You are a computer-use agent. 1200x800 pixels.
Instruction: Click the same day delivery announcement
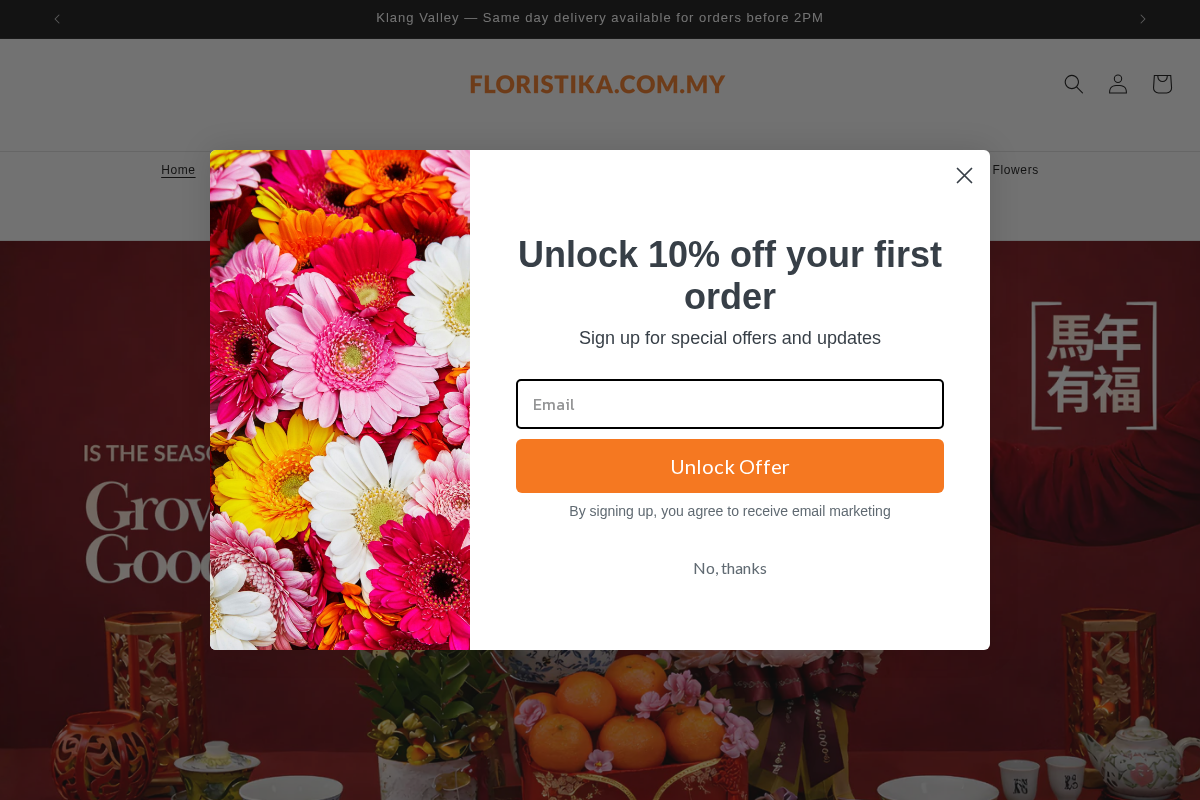(x=599, y=18)
